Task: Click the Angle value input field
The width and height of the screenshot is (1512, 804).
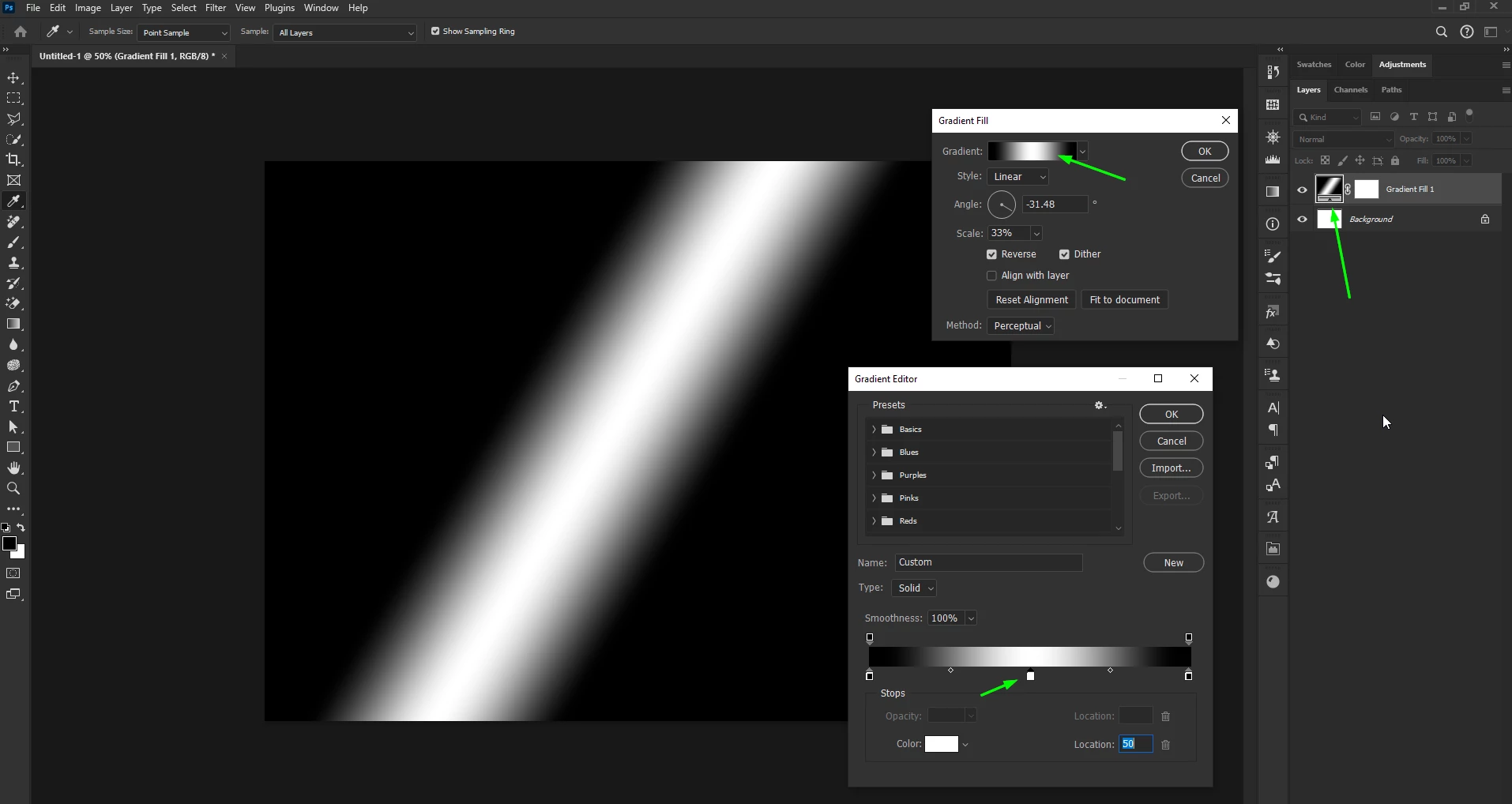Action: click(x=1055, y=205)
